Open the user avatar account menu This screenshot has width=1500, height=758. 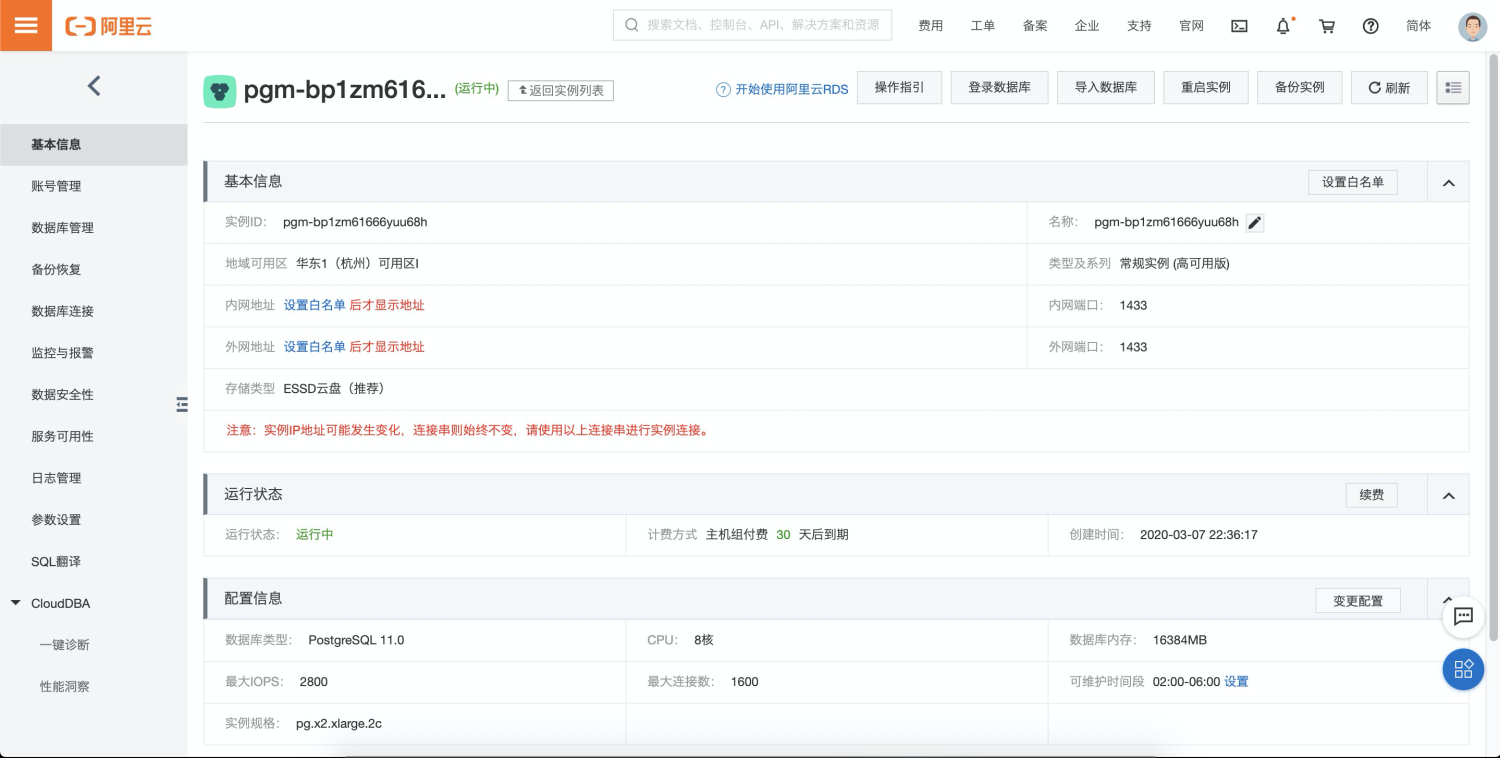(1473, 26)
